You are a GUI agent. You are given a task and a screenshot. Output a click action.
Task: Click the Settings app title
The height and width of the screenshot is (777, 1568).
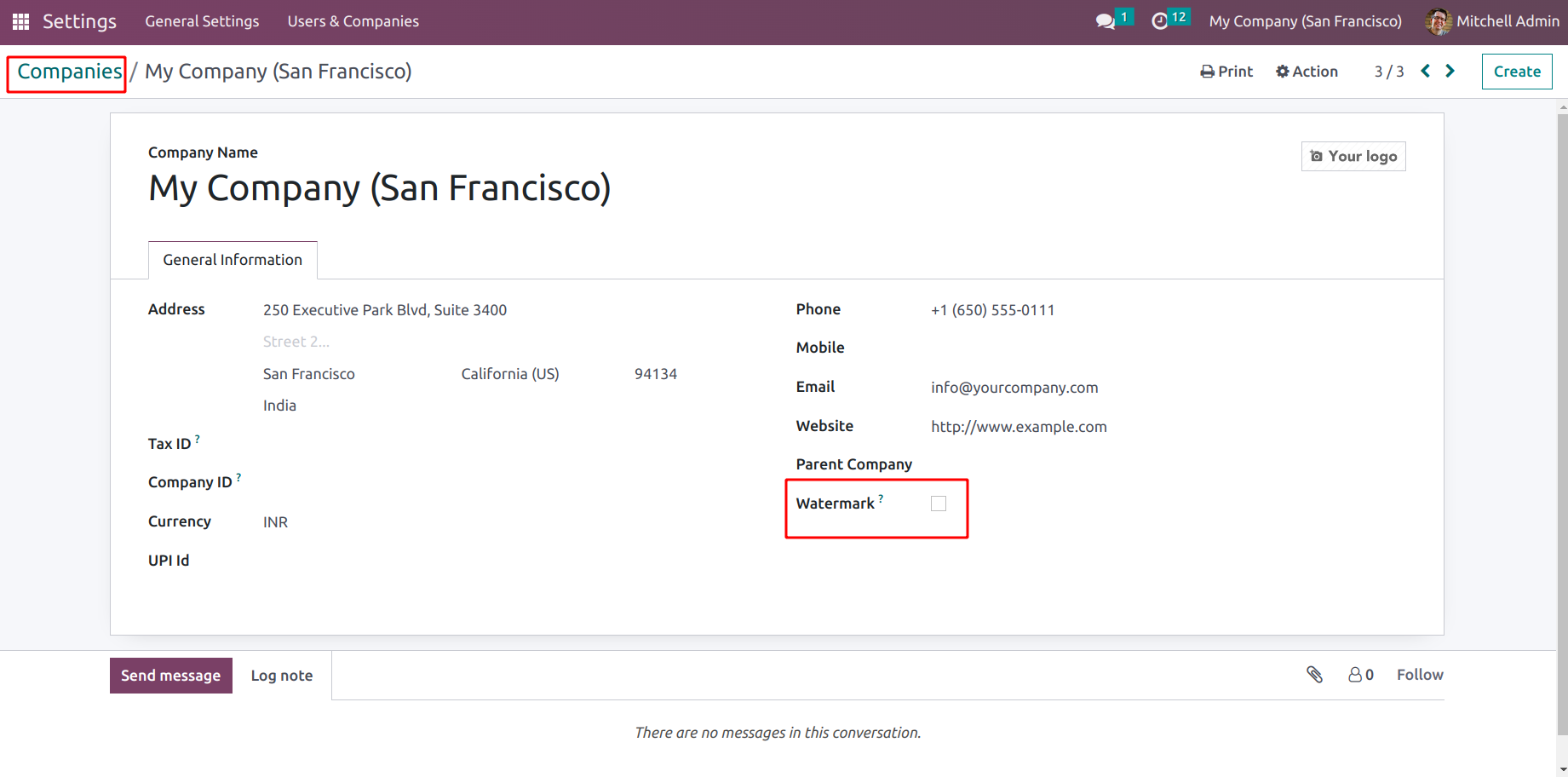79,21
